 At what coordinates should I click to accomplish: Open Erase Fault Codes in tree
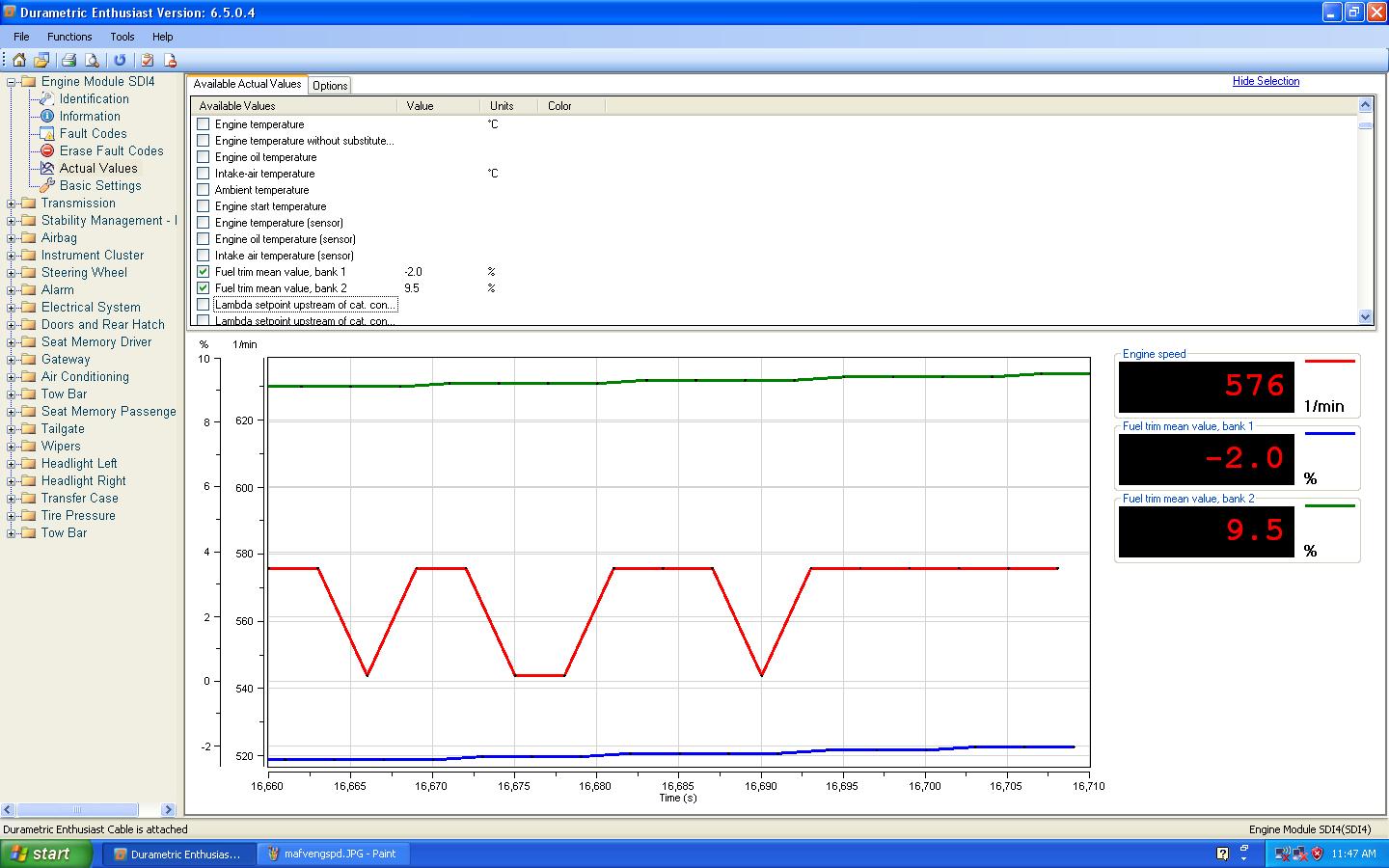[x=111, y=150]
